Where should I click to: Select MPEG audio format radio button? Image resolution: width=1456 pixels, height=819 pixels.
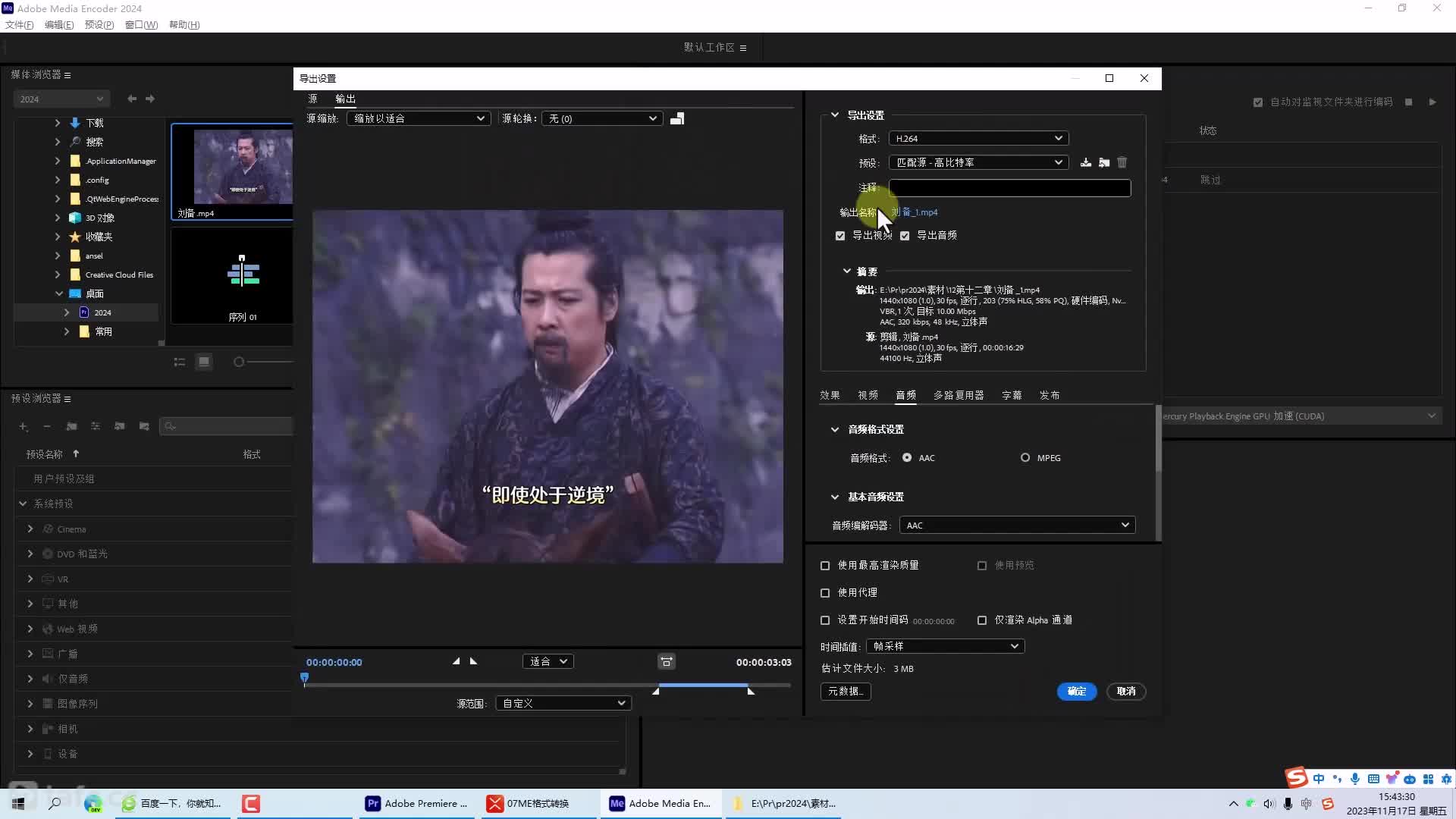tap(1025, 457)
